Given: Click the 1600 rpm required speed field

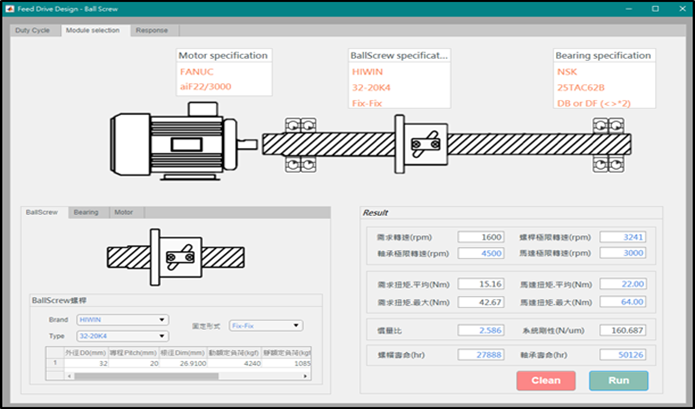Looking at the screenshot, I should coord(480,237).
